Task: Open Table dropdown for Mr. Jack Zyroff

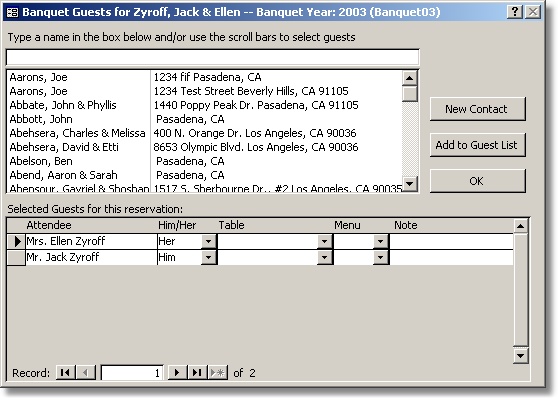Action: [325, 257]
